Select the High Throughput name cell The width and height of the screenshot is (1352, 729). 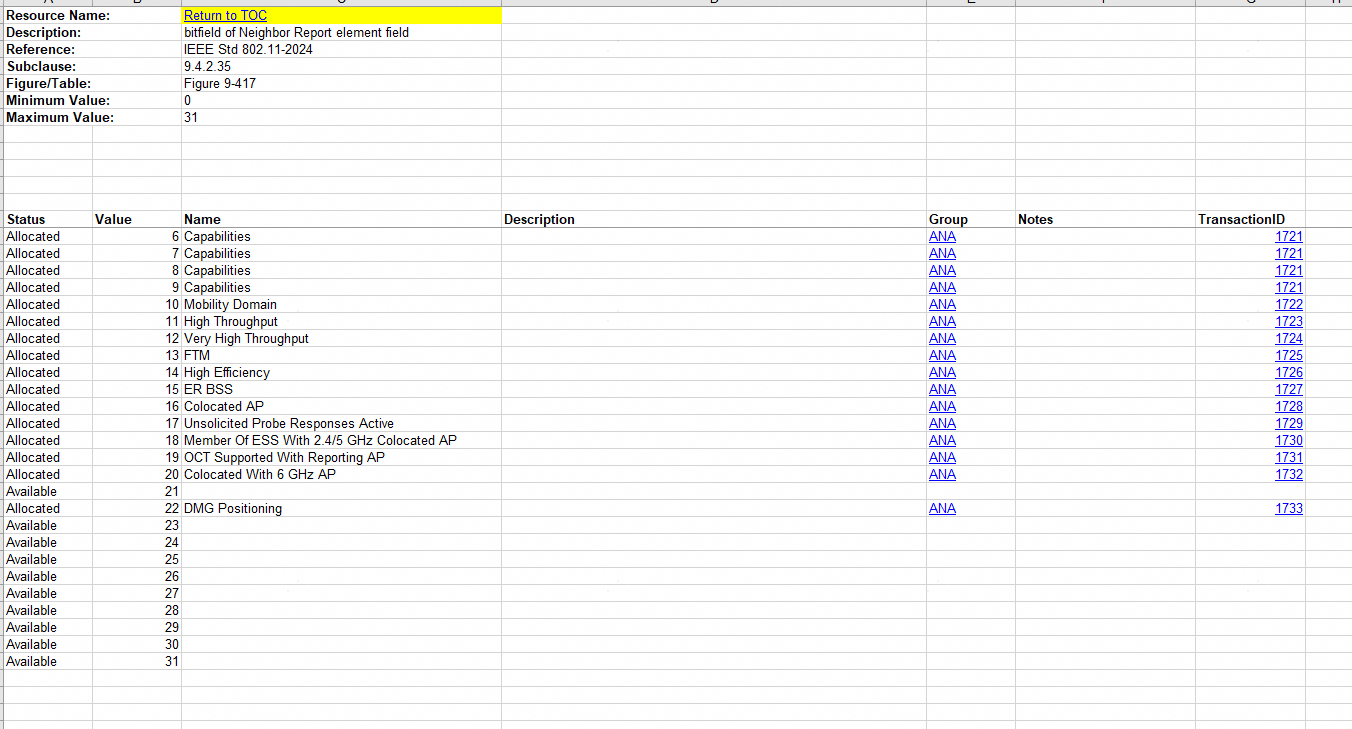coord(231,322)
